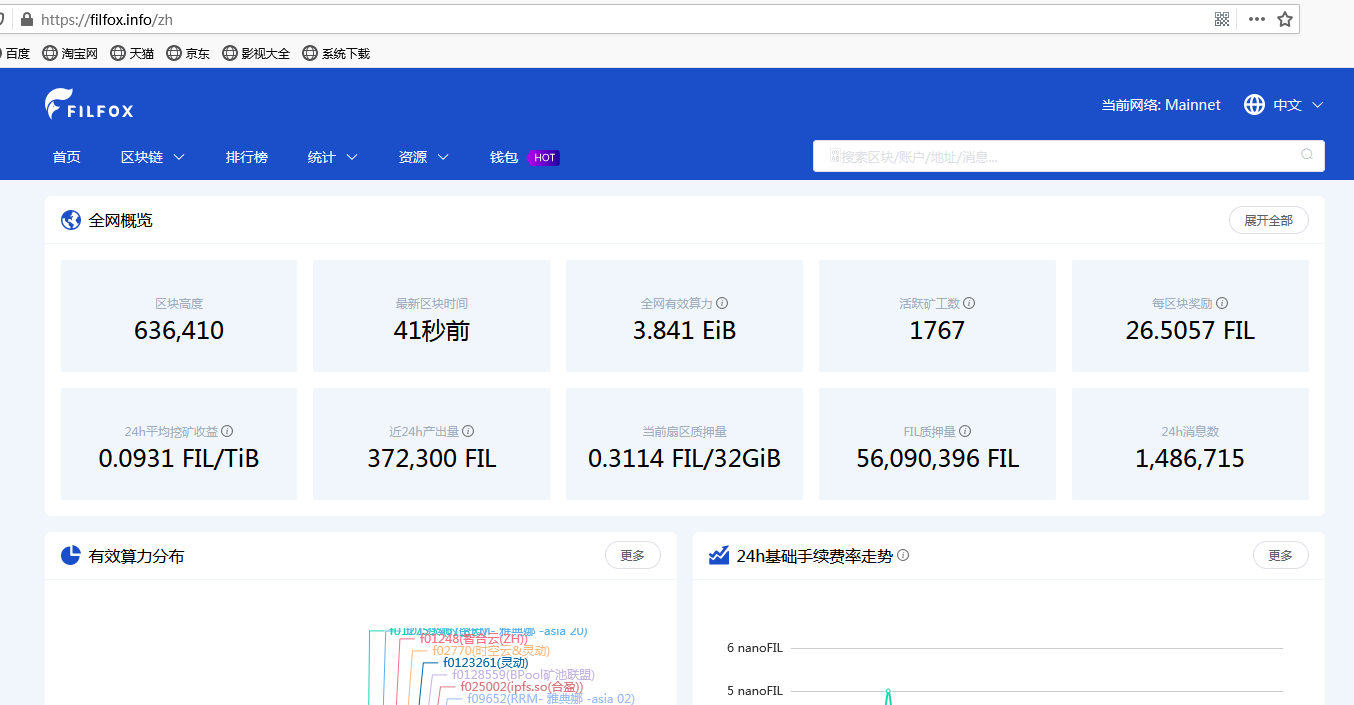Click the 展开全部 button
Image resolution: width=1354 pixels, height=705 pixels.
[x=1268, y=220]
